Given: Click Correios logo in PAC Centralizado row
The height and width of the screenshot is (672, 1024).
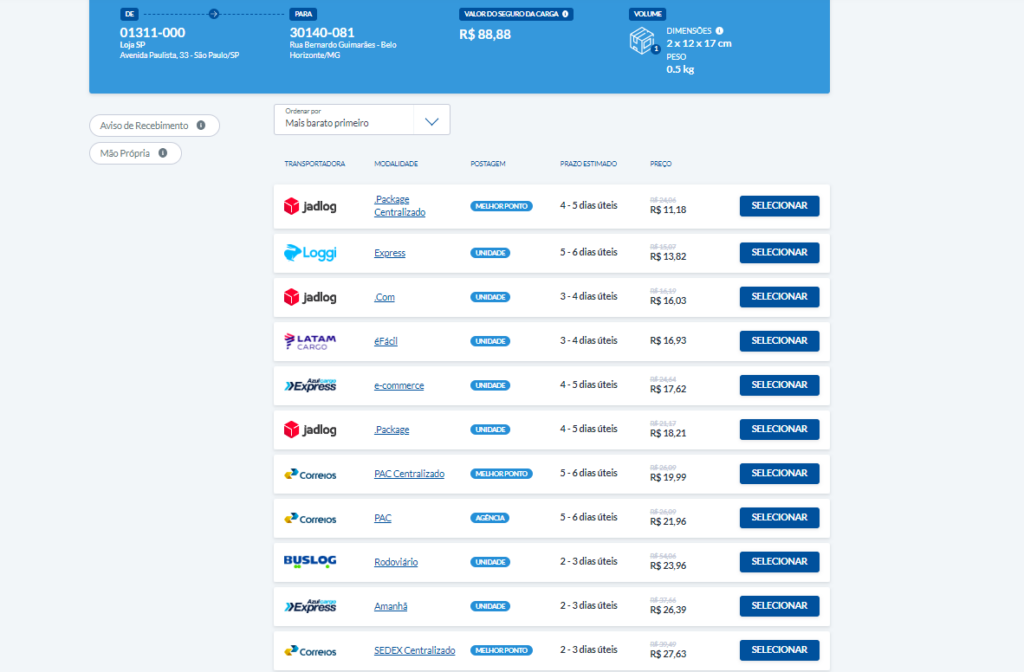Looking at the screenshot, I should coord(310,474).
